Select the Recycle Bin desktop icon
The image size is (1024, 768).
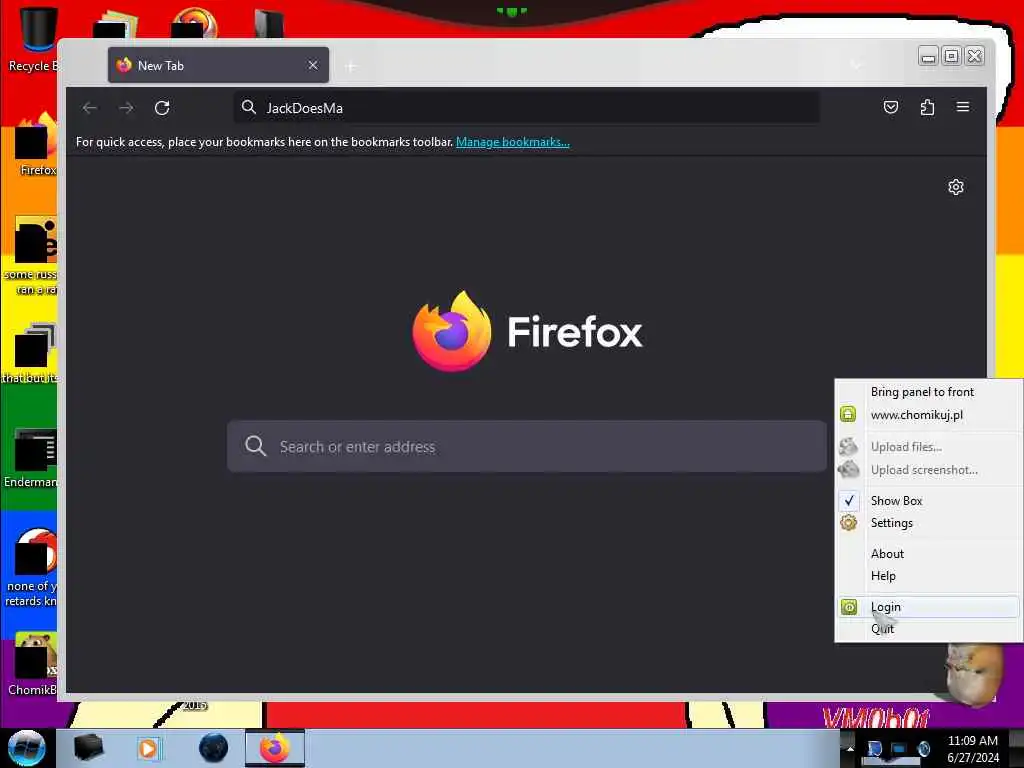pyautogui.click(x=33, y=39)
